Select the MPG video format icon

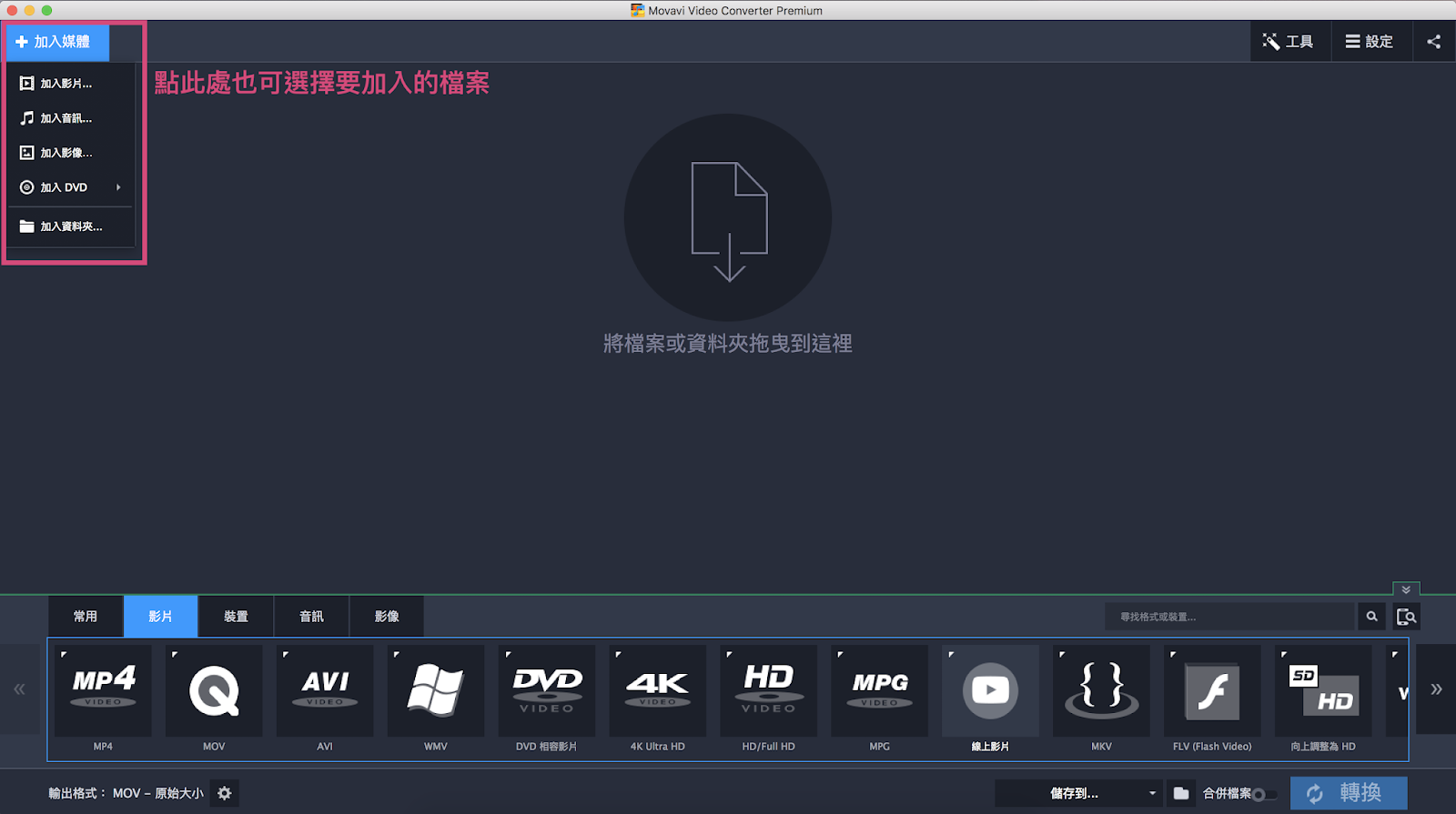tap(880, 691)
